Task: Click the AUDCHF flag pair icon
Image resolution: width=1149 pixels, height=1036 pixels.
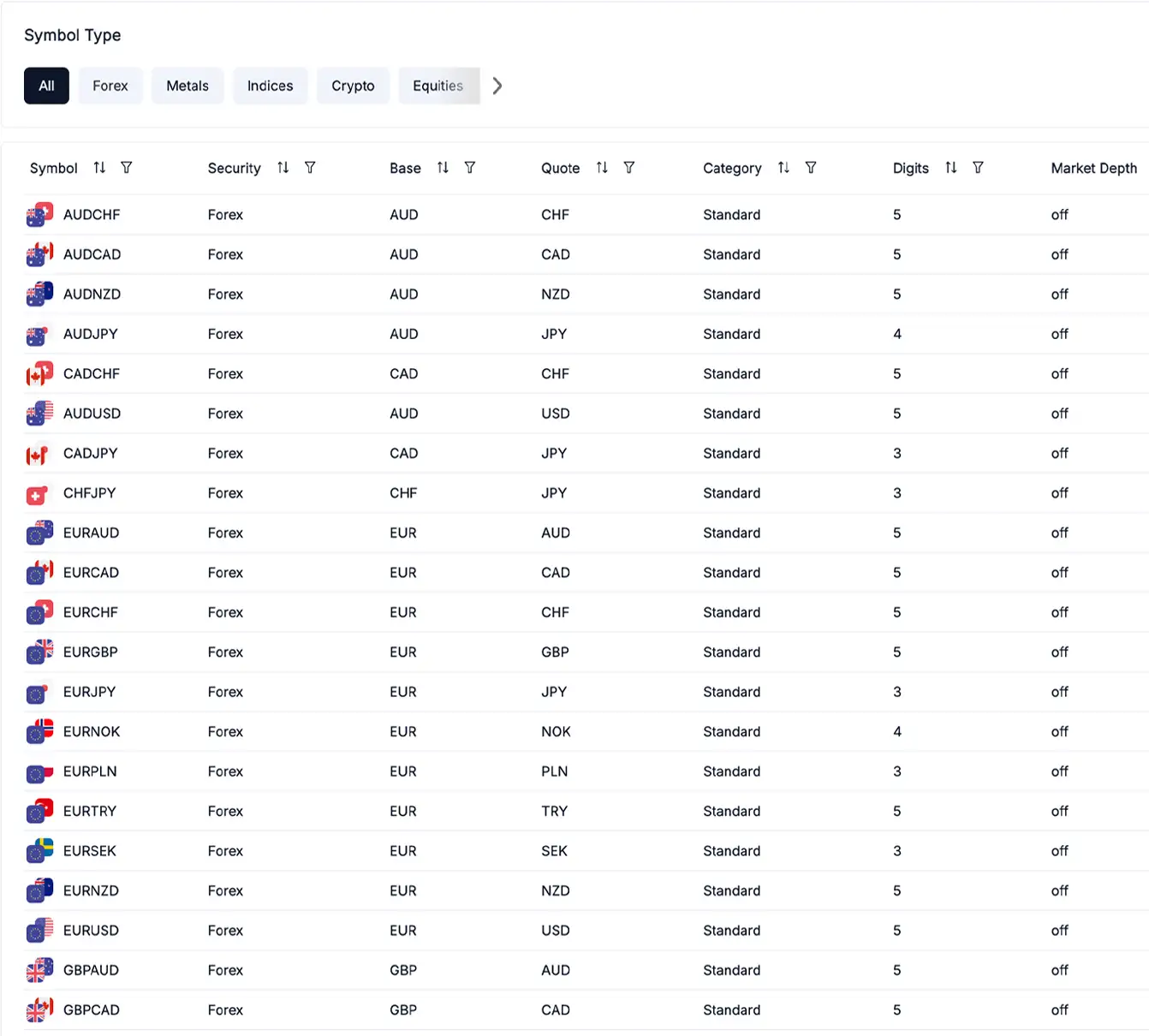Action: click(x=39, y=214)
